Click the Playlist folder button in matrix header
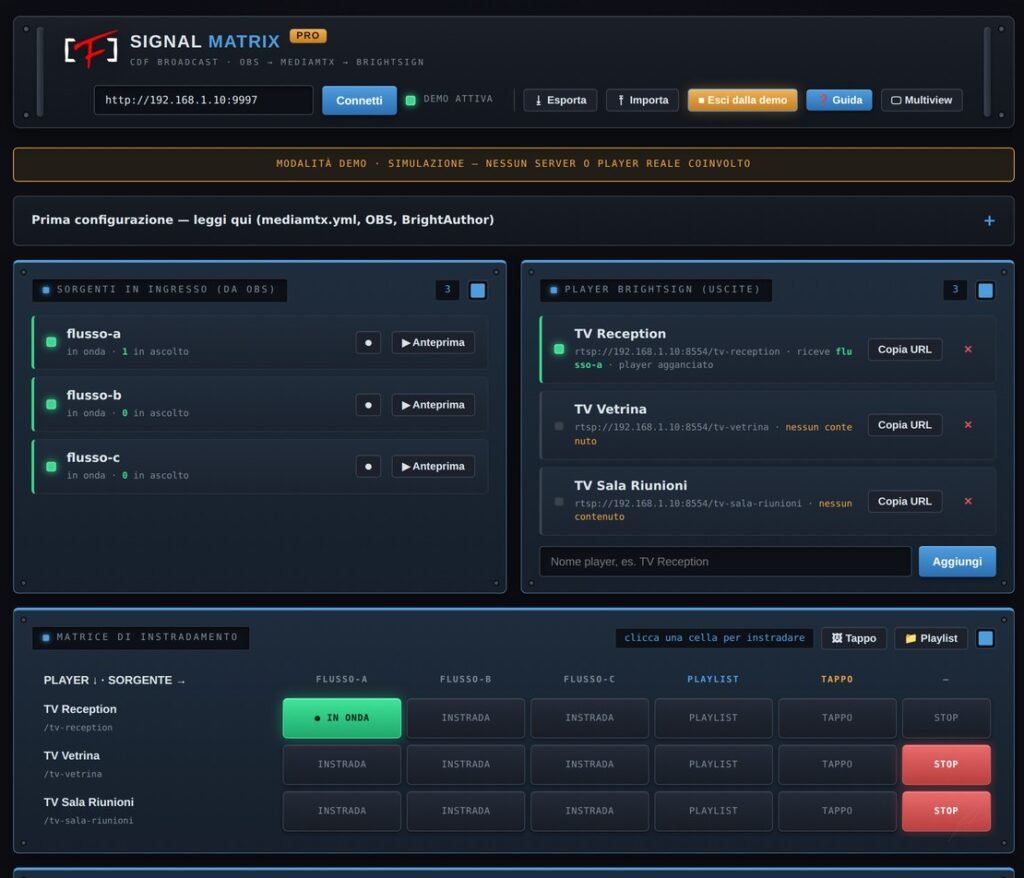Screen dimensions: 1024x878 coord(931,638)
